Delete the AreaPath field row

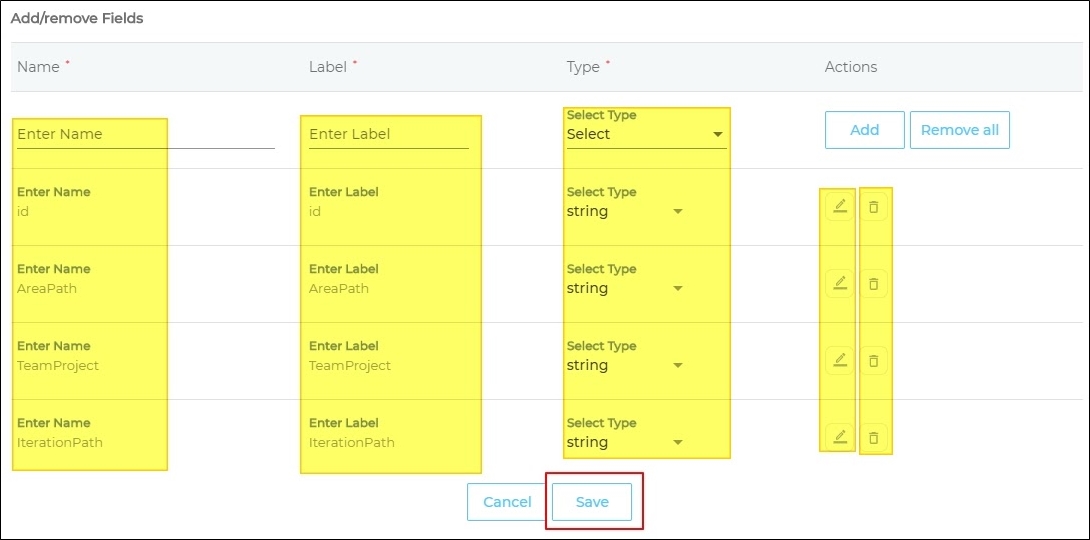point(874,283)
